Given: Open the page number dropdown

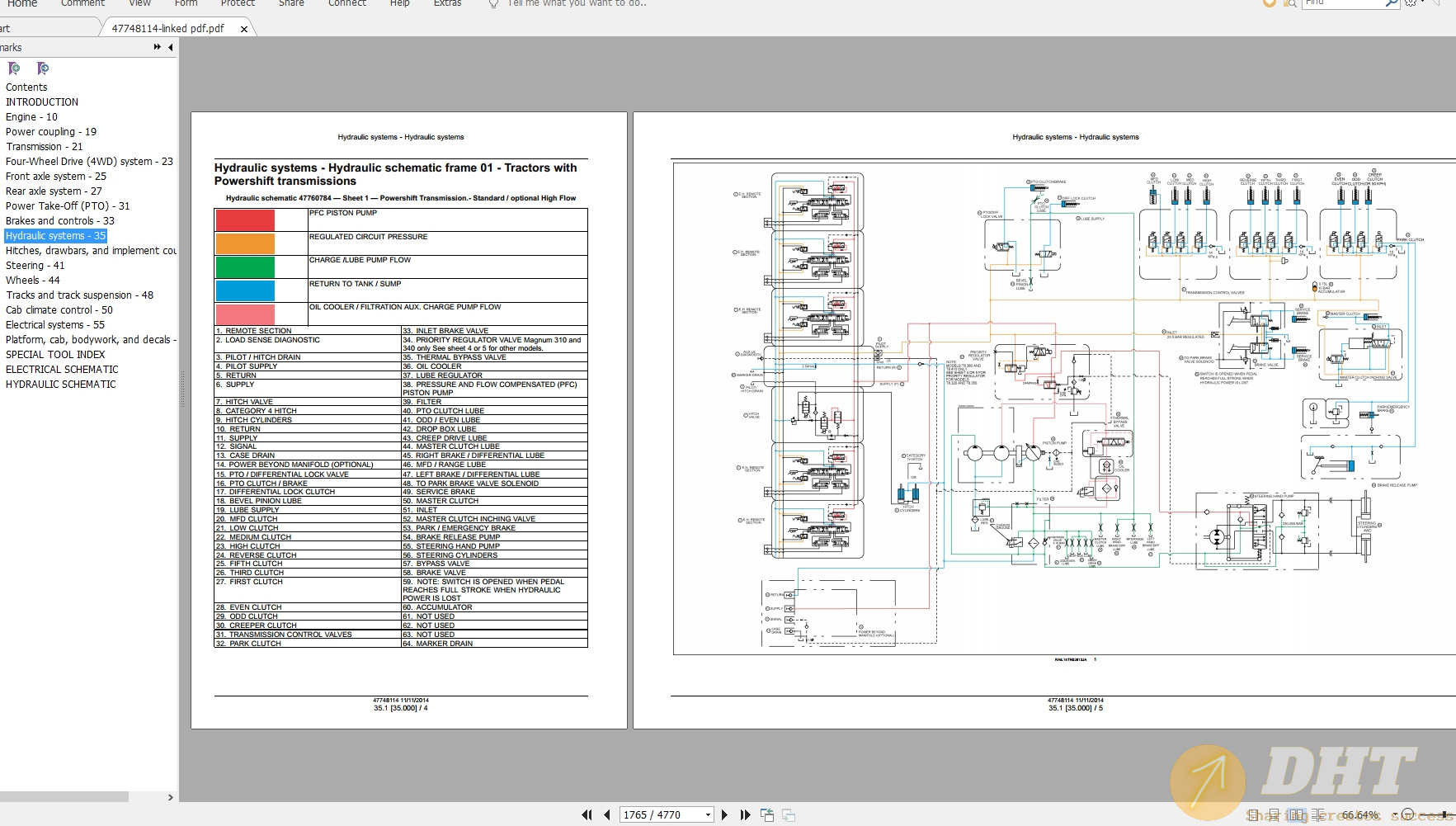Looking at the screenshot, I should point(707,814).
